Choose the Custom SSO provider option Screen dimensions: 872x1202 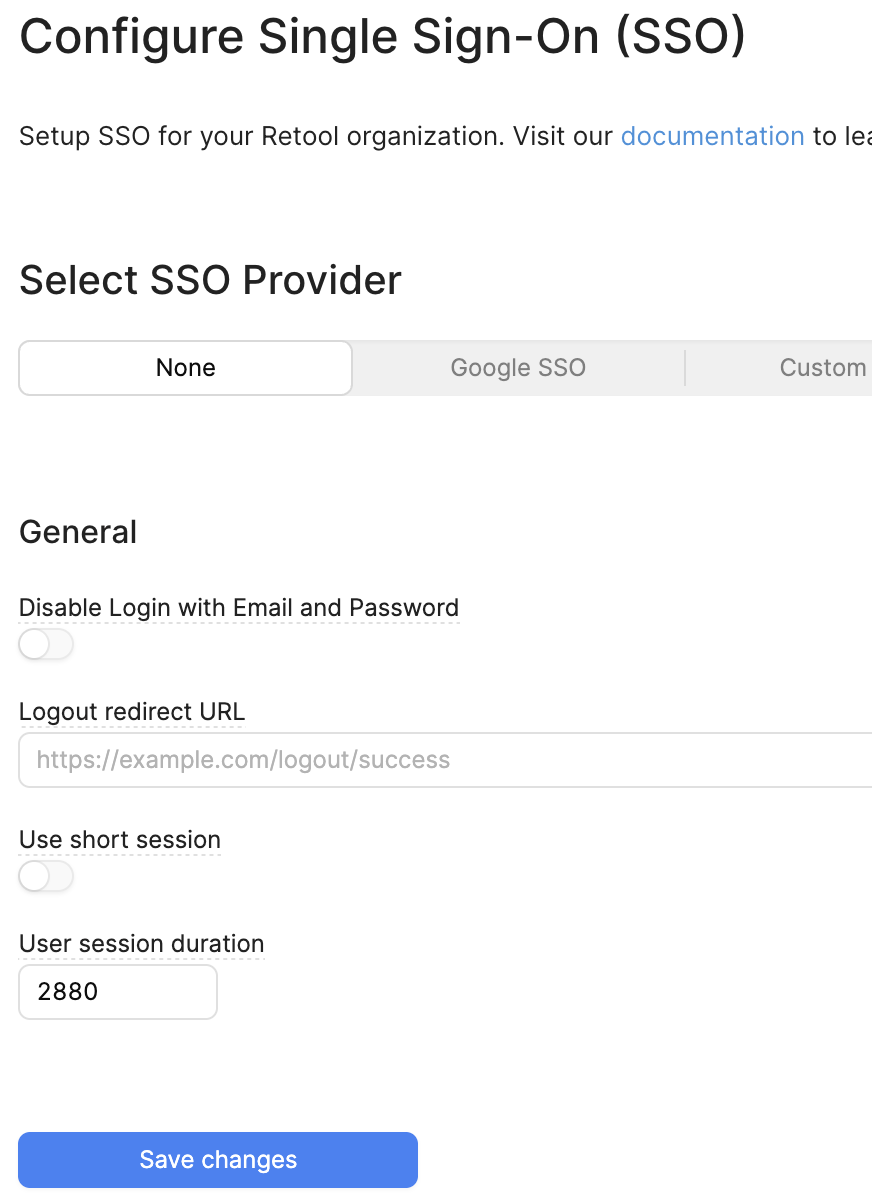tap(822, 368)
